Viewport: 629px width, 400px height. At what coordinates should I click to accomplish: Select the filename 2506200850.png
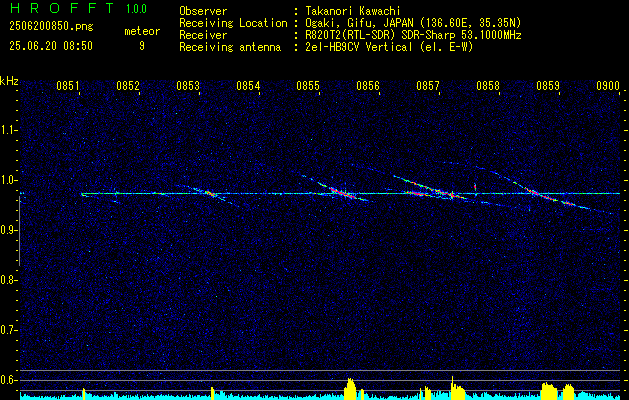coord(51,26)
